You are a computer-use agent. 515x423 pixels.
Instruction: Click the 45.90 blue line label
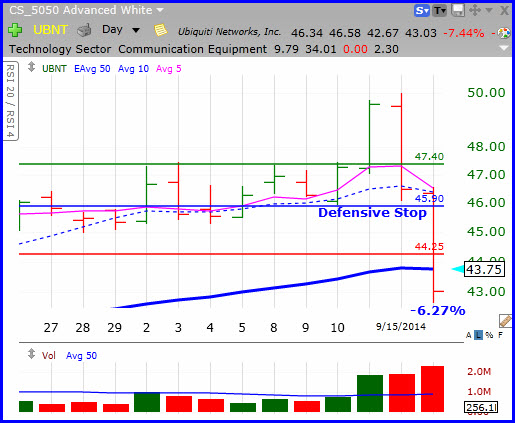tap(429, 199)
